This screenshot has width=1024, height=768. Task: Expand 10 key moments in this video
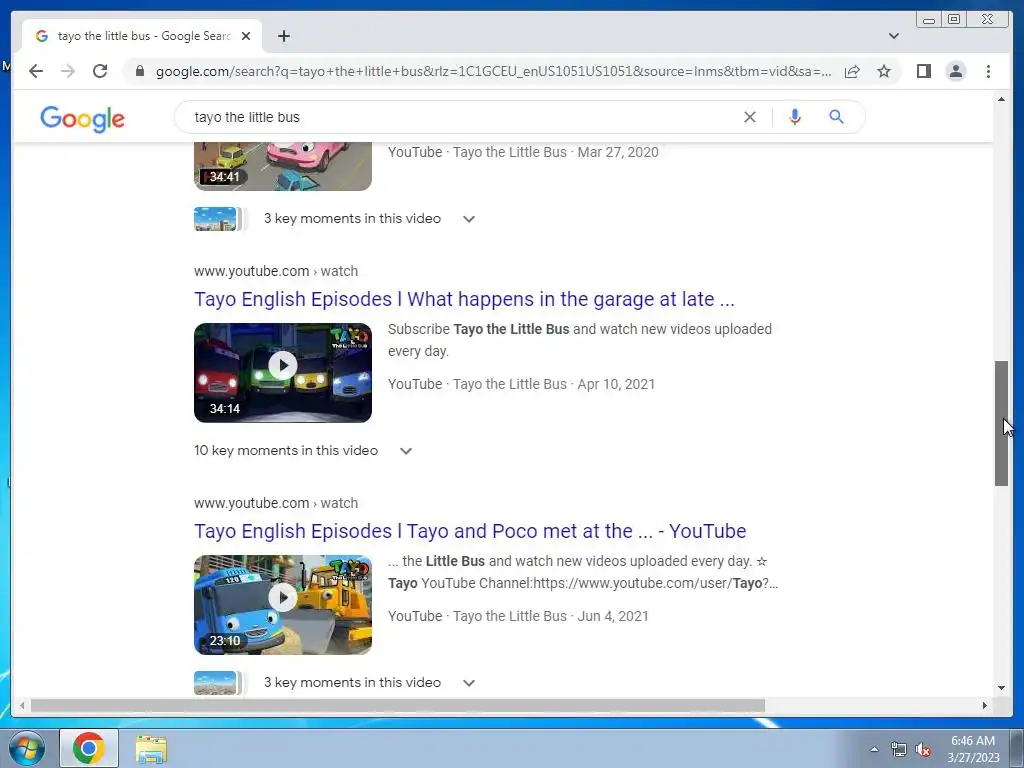(406, 451)
